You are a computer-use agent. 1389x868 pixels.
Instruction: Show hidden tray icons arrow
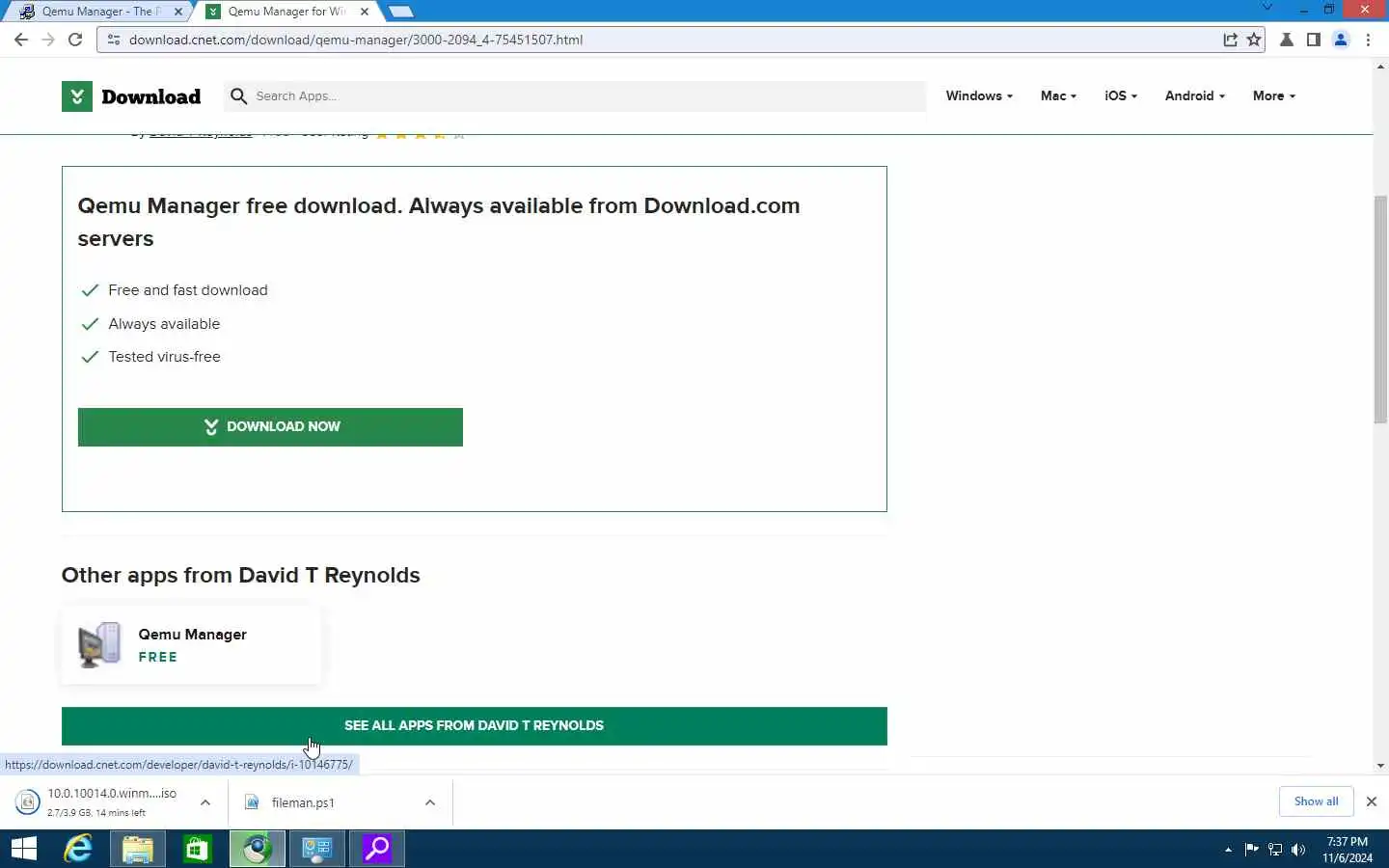(1228, 850)
